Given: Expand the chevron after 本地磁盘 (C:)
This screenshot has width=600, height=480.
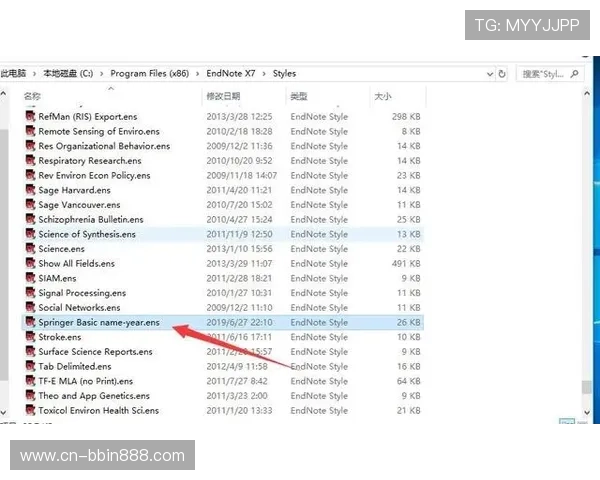Looking at the screenshot, I should (102, 74).
